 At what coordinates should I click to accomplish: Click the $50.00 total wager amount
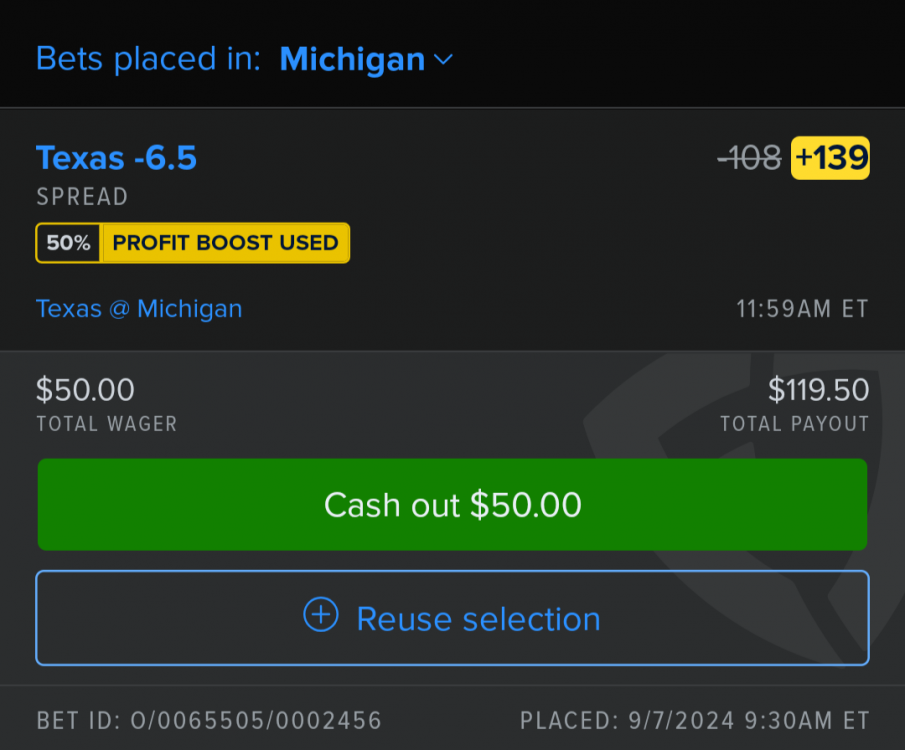coord(85,390)
